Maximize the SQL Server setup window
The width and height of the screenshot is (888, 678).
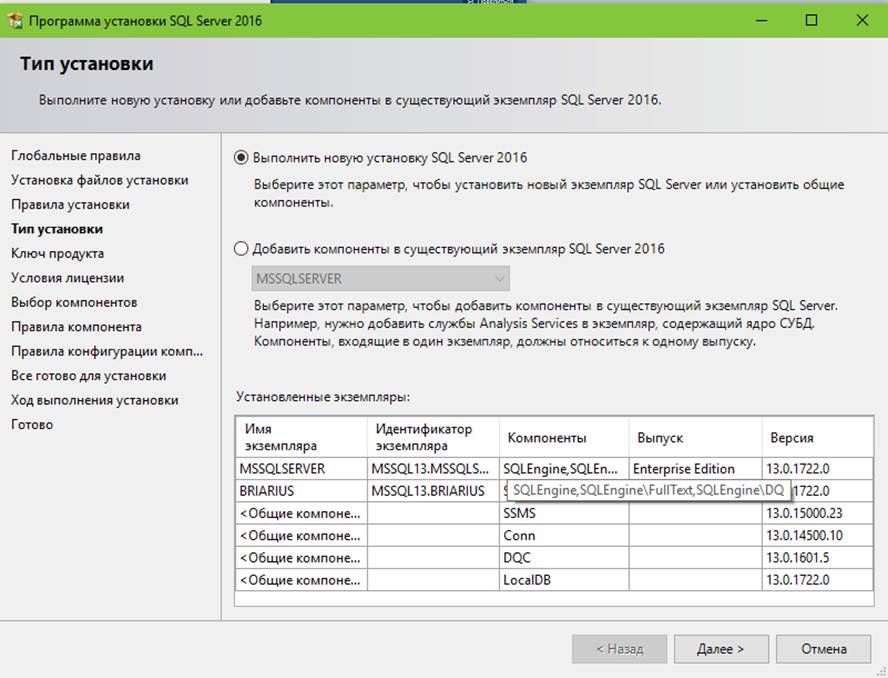point(811,20)
